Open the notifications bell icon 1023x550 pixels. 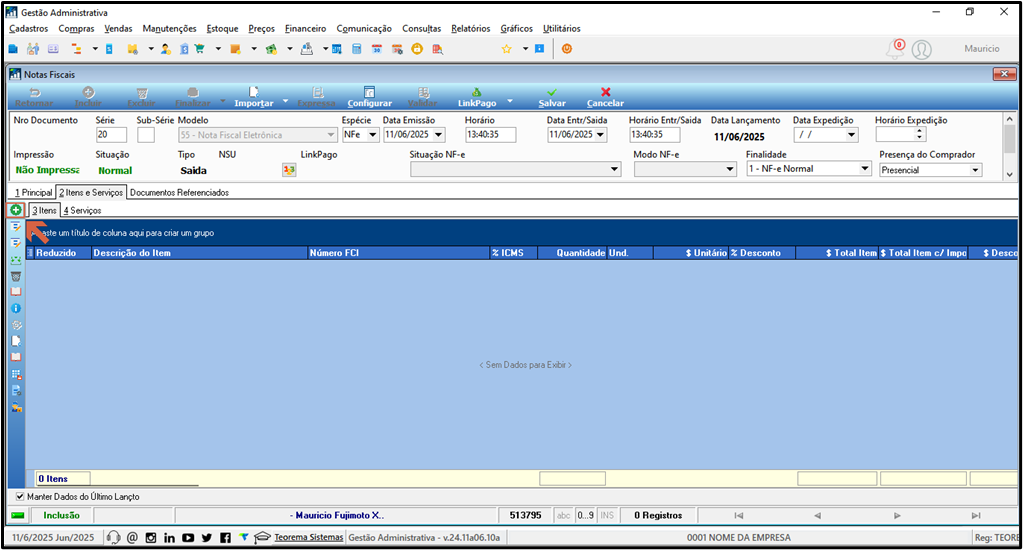(x=894, y=49)
